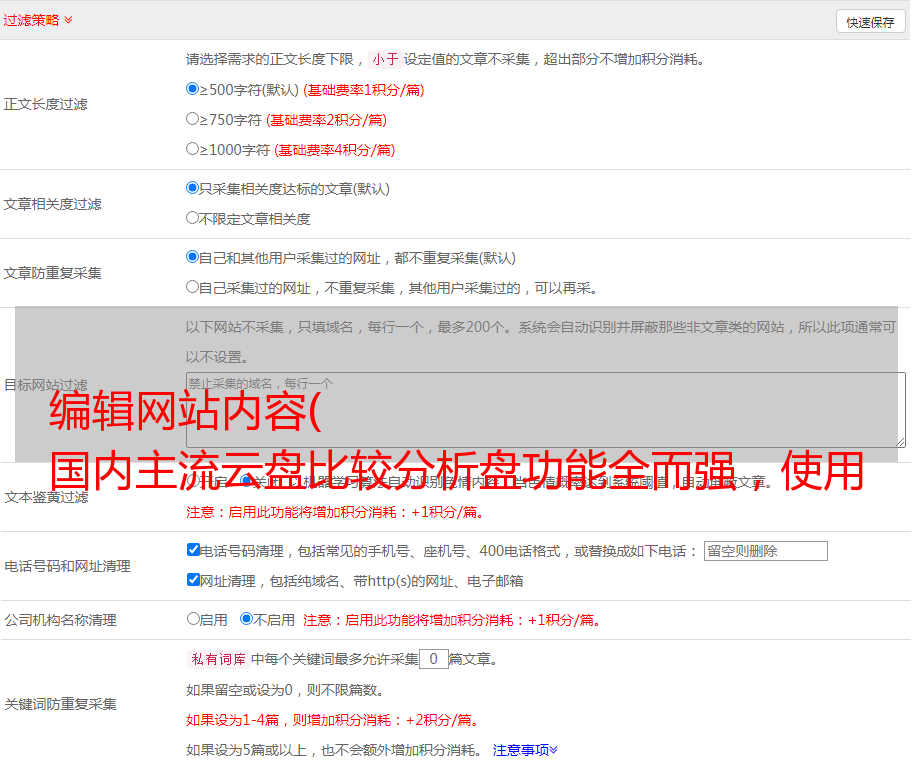Click the 留空则删除 replacement phone field

[765, 551]
